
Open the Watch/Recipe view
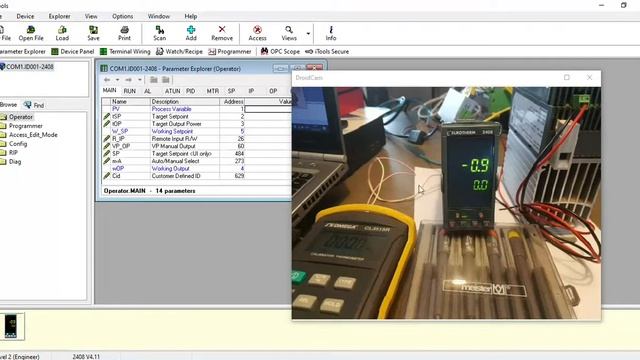pos(179,51)
